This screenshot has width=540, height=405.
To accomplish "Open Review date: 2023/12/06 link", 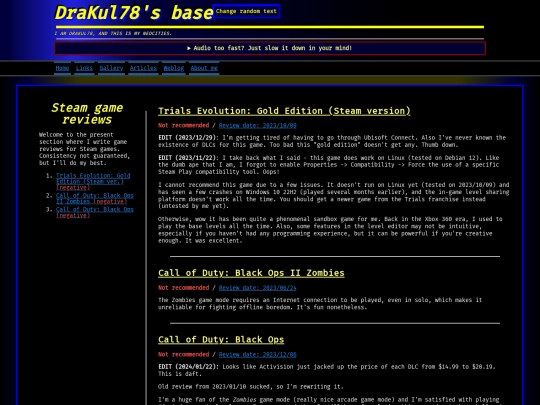I will click(258, 355).
